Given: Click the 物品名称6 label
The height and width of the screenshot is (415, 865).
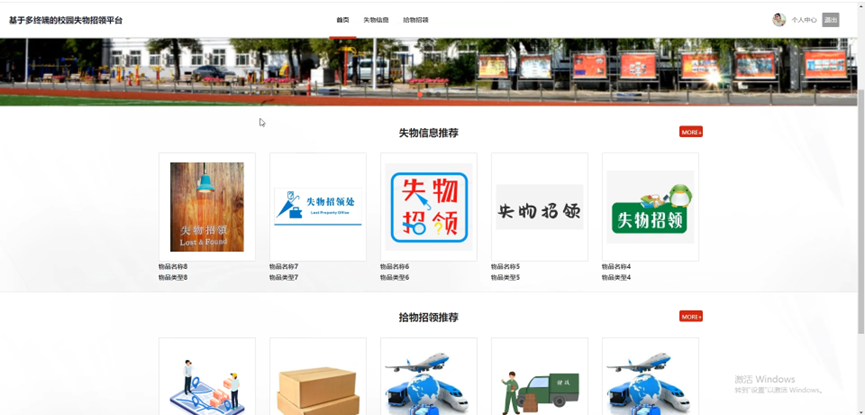Looking at the screenshot, I should [x=394, y=267].
